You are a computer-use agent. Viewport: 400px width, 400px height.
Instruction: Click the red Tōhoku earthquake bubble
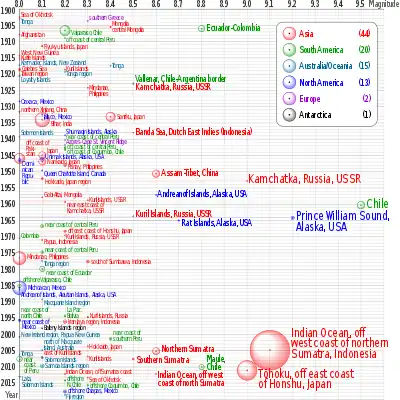point(247,370)
